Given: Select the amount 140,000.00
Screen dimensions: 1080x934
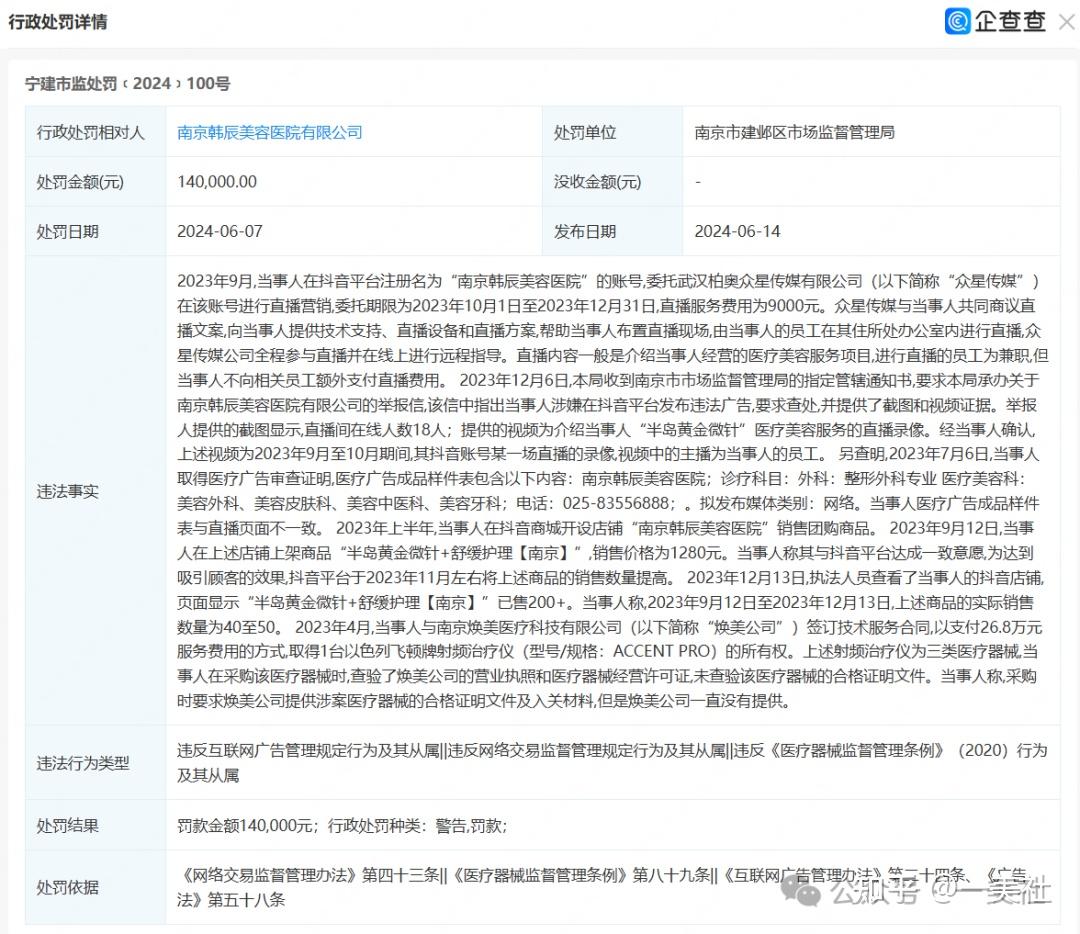Looking at the screenshot, I should (x=217, y=182).
